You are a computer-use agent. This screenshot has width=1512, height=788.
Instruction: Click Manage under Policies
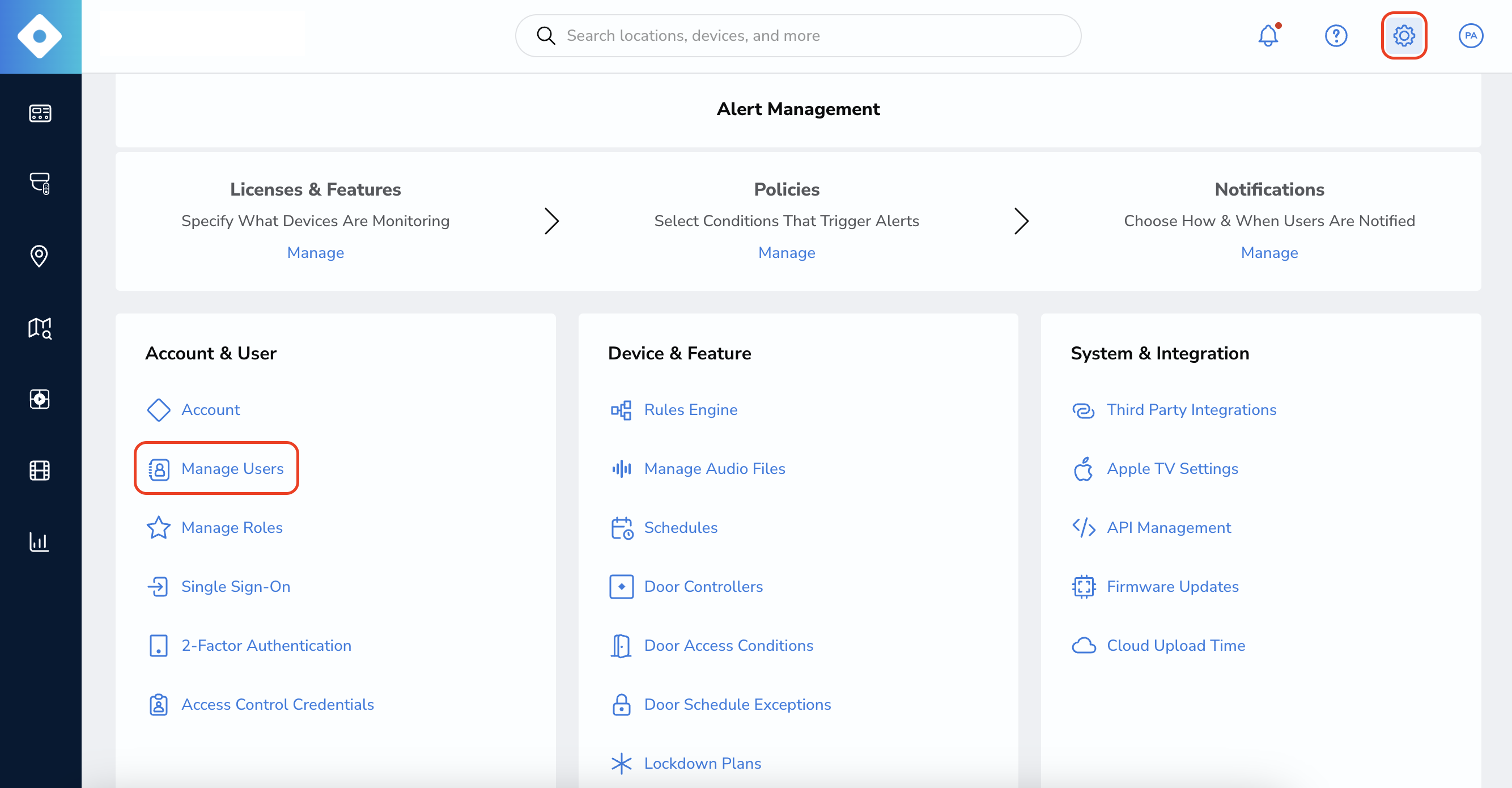click(787, 252)
